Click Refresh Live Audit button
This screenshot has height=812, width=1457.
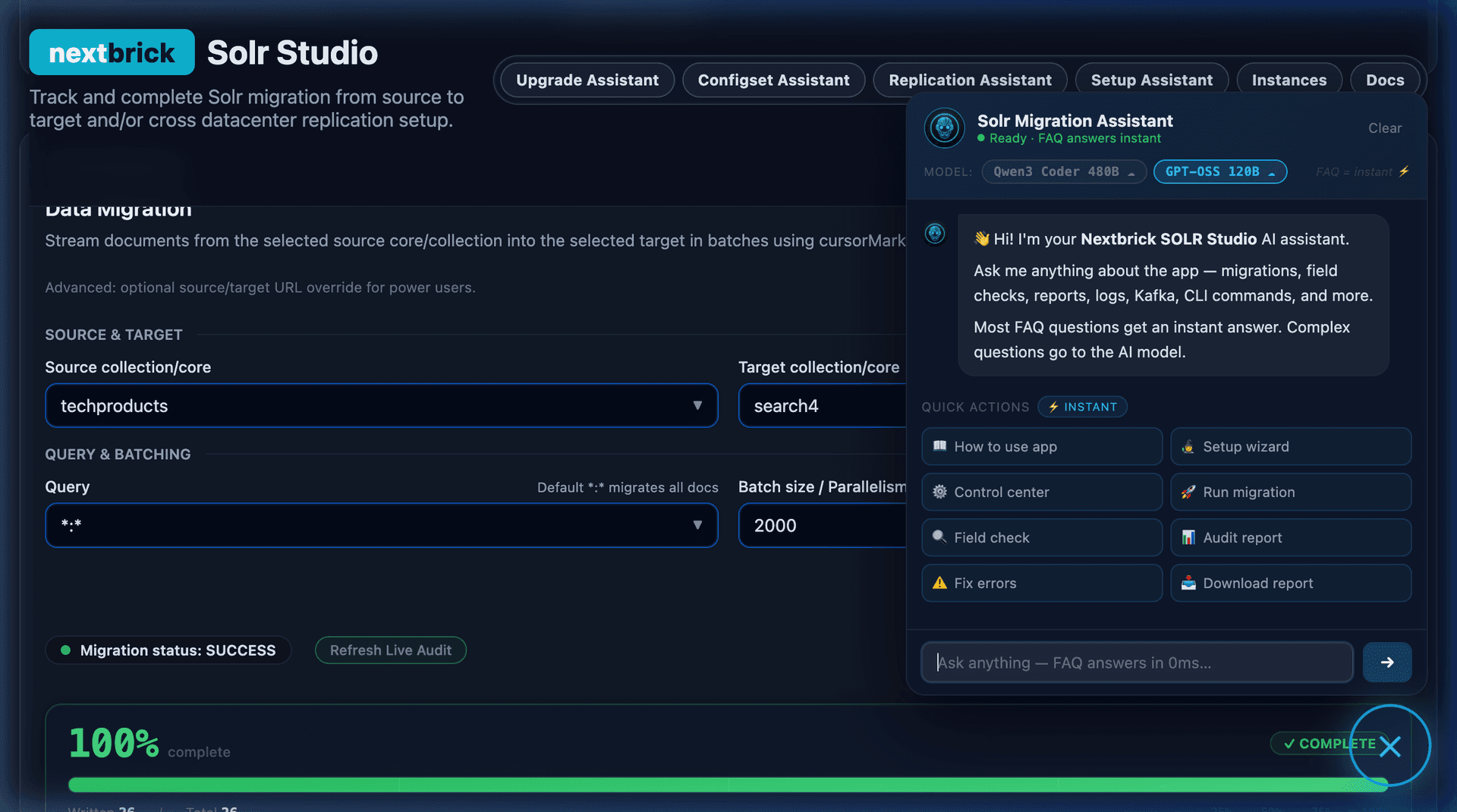click(x=391, y=650)
